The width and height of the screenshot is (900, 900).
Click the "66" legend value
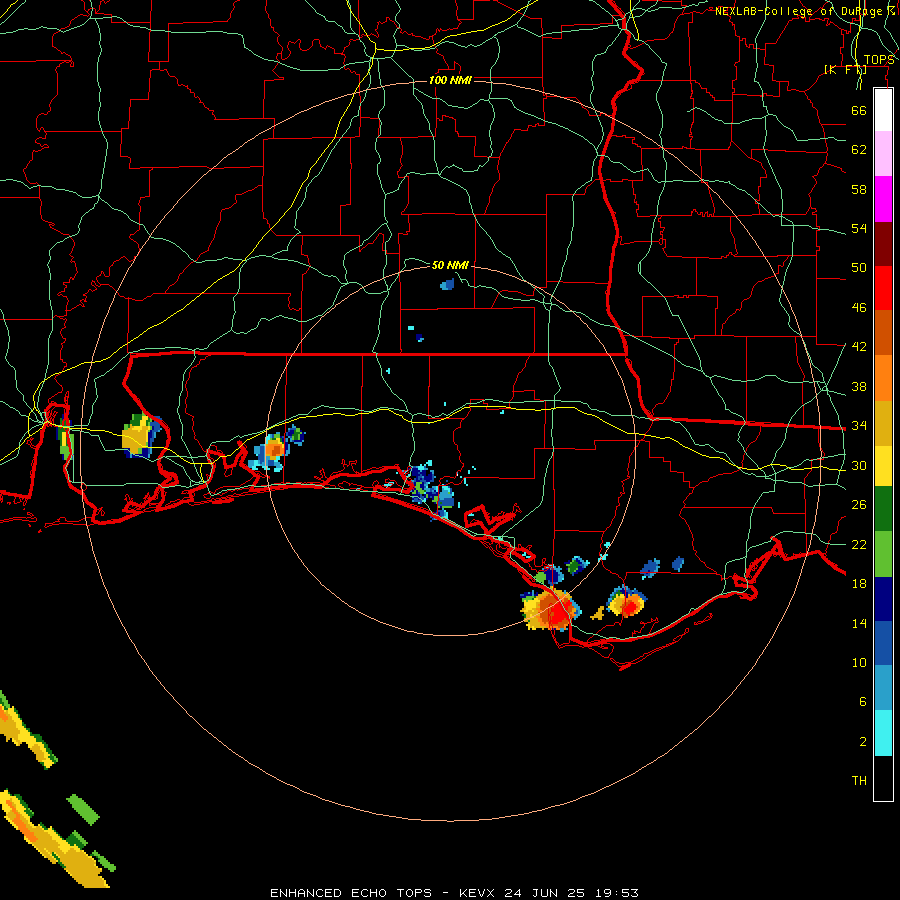click(x=859, y=110)
